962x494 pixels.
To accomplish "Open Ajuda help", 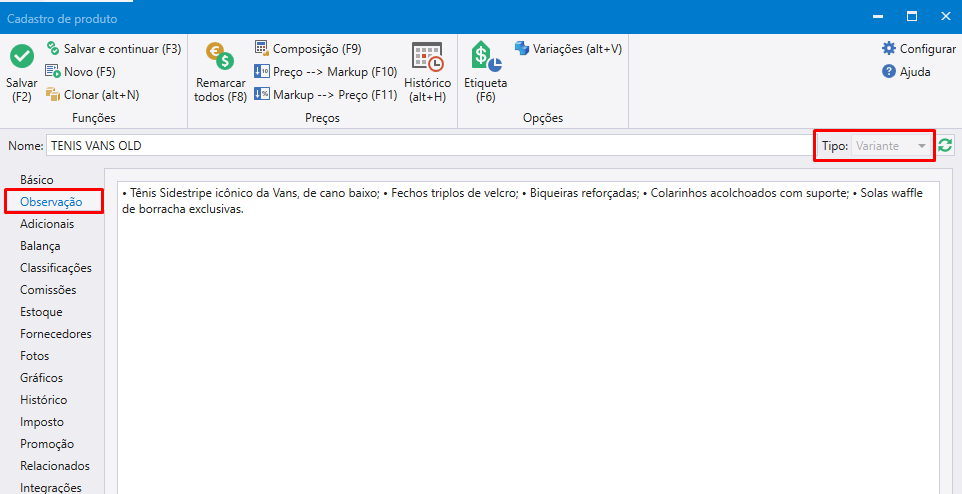I will click(x=906, y=72).
